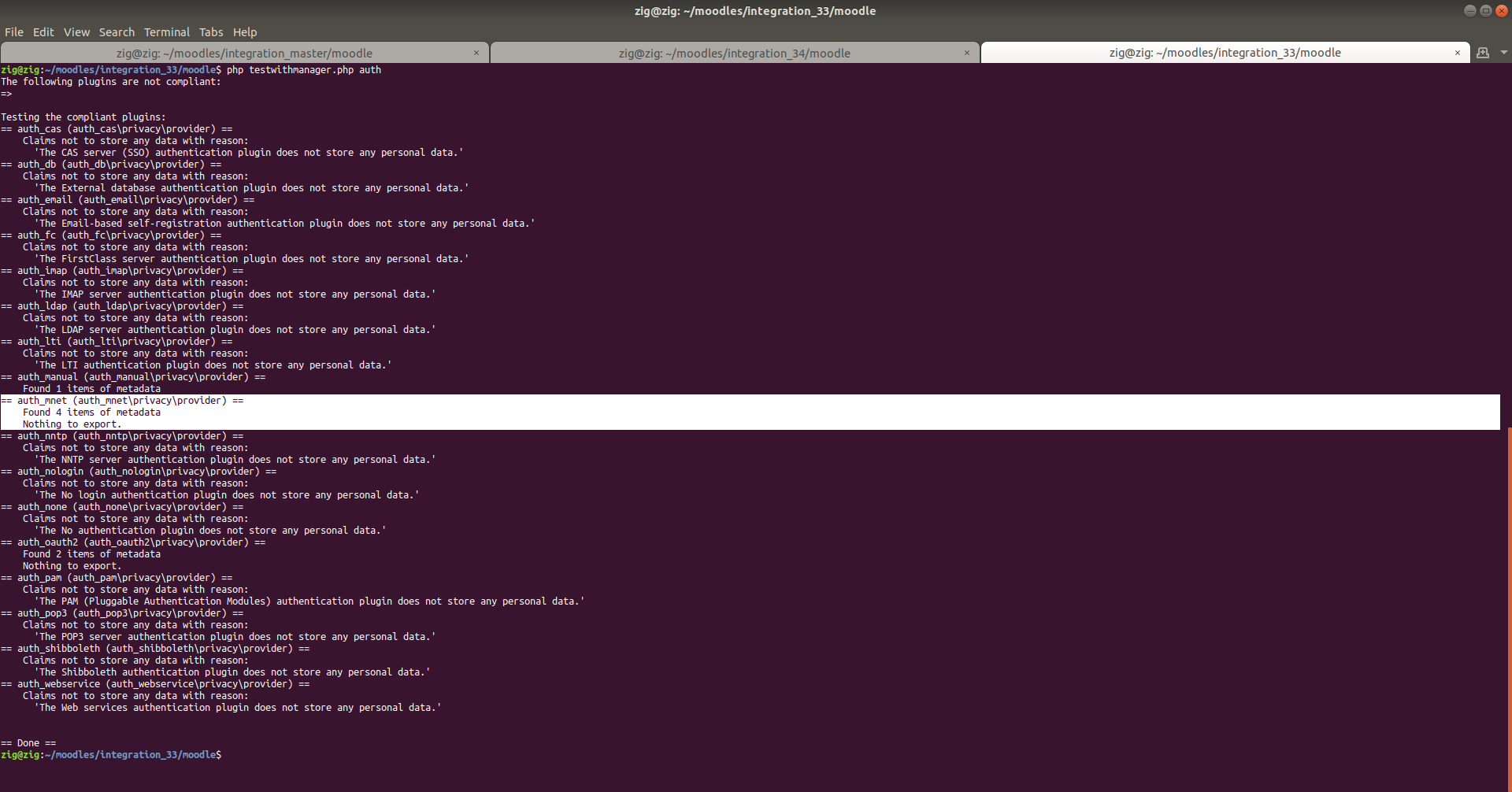Click 'Found 4 items of metadata' line
Viewport: 1512px width, 792px height.
point(91,413)
